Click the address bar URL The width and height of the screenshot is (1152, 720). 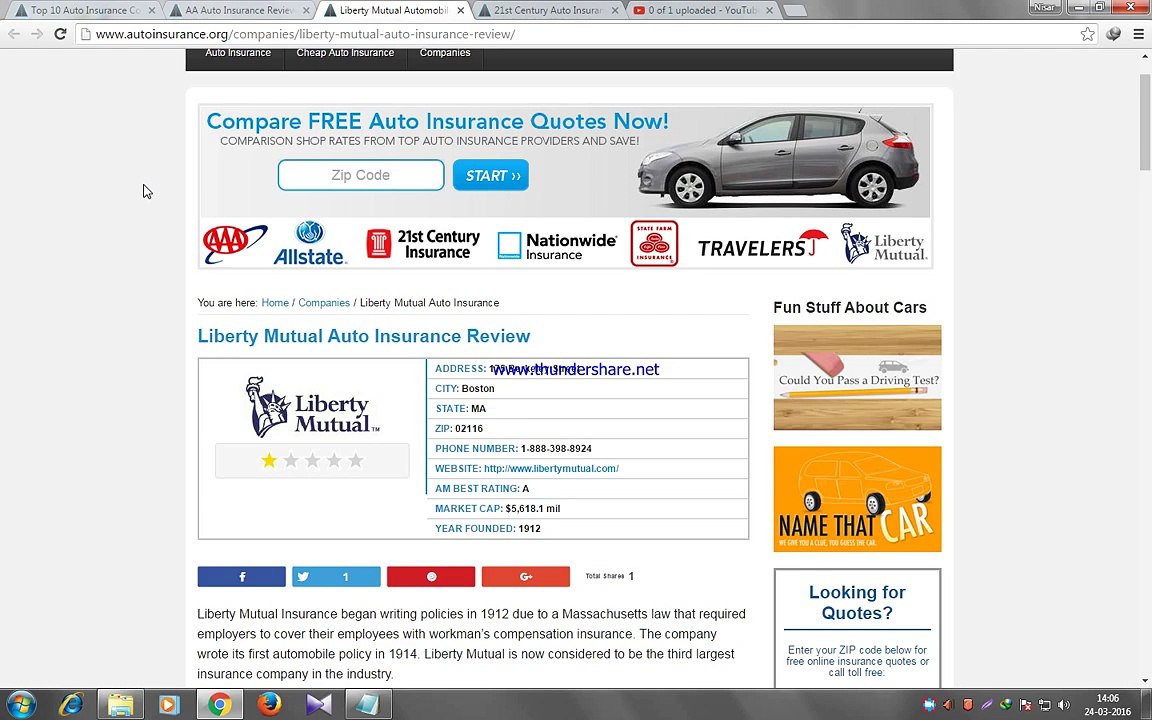click(305, 34)
